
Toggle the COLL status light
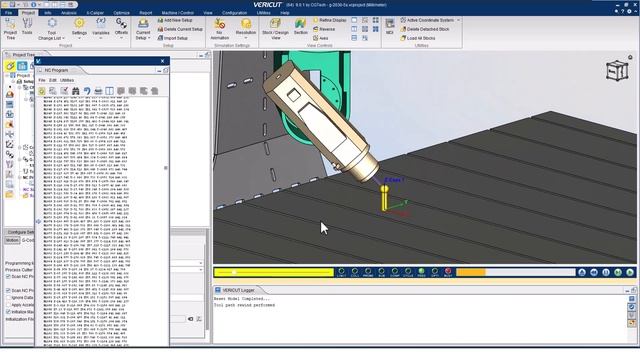(x=355, y=272)
